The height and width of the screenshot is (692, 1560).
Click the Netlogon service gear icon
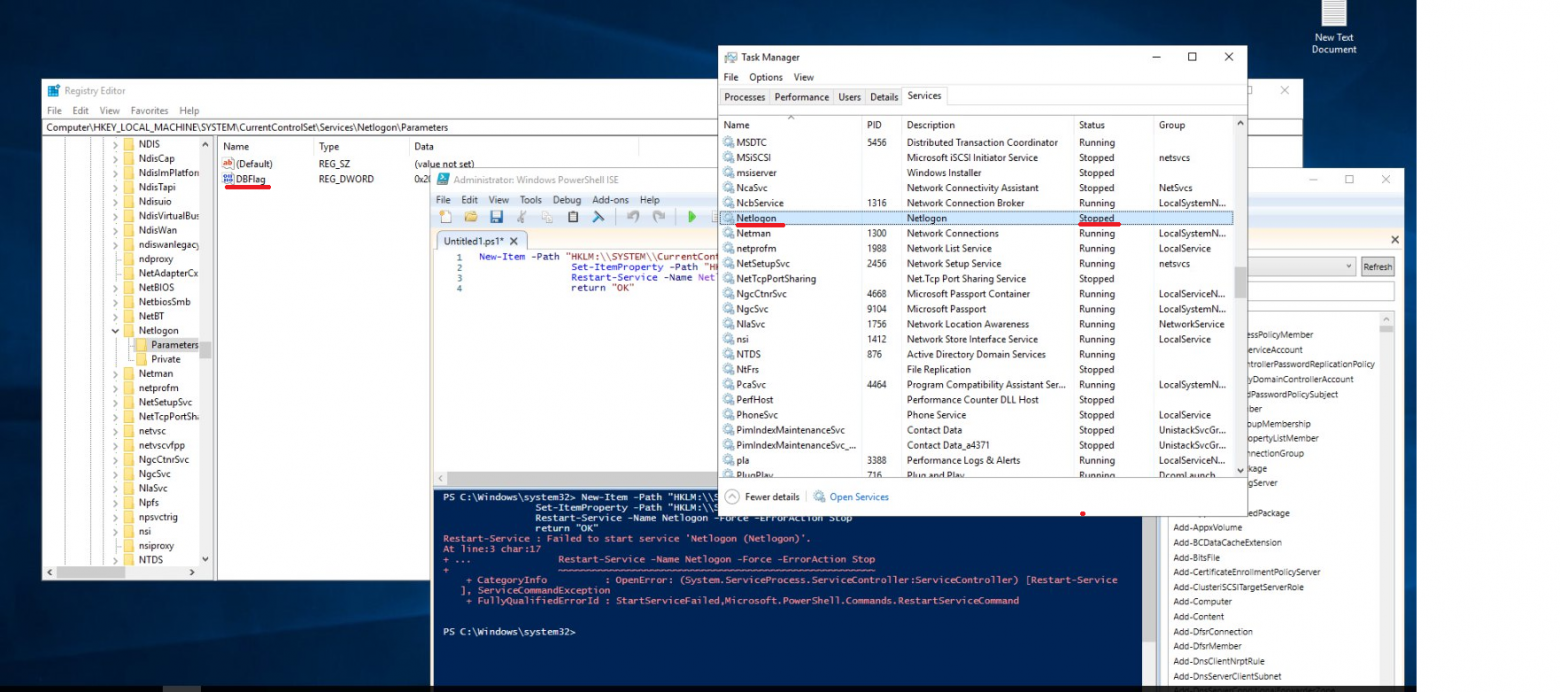tap(728, 218)
